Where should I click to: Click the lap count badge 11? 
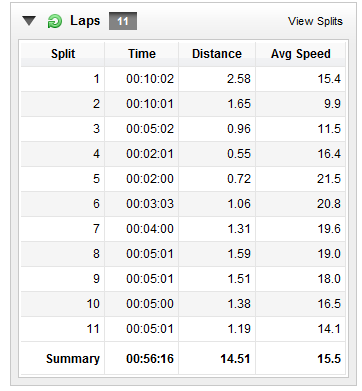(x=123, y=21)
